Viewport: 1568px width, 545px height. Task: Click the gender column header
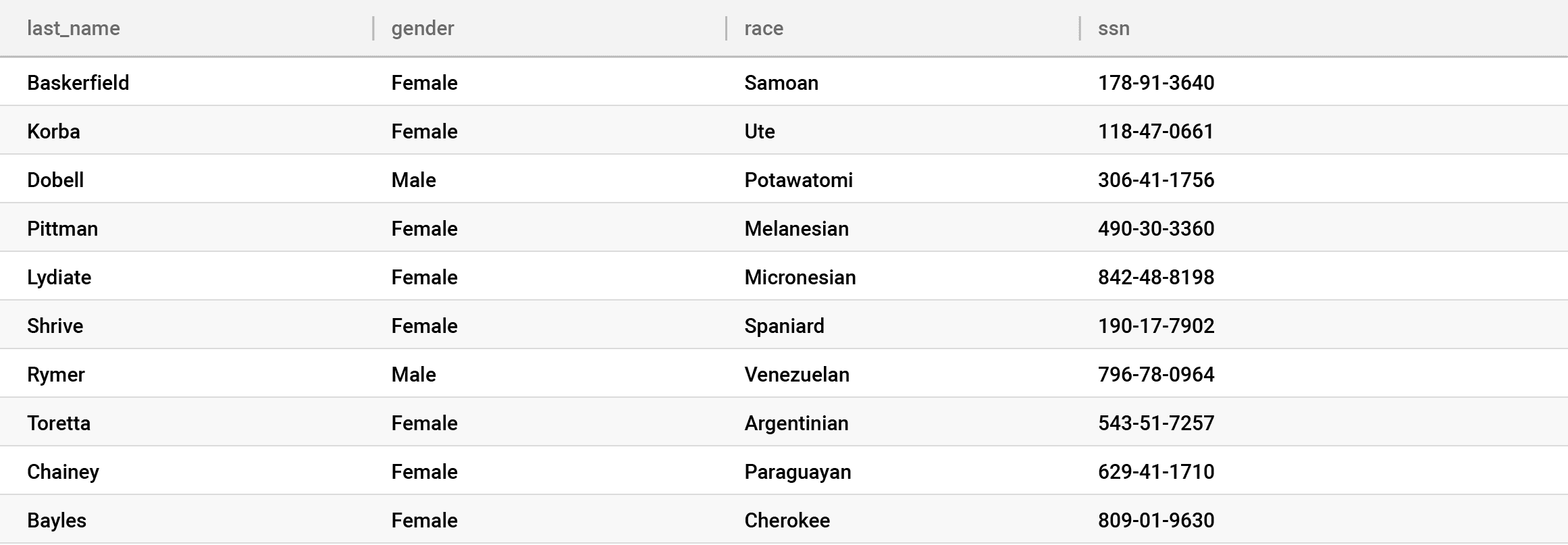(x=423, y=28)
